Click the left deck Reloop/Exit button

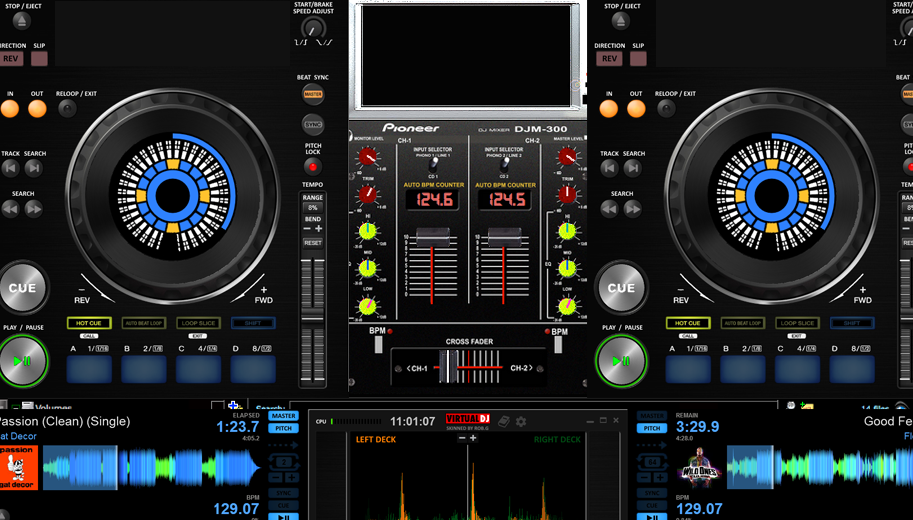tap(68, 108)
